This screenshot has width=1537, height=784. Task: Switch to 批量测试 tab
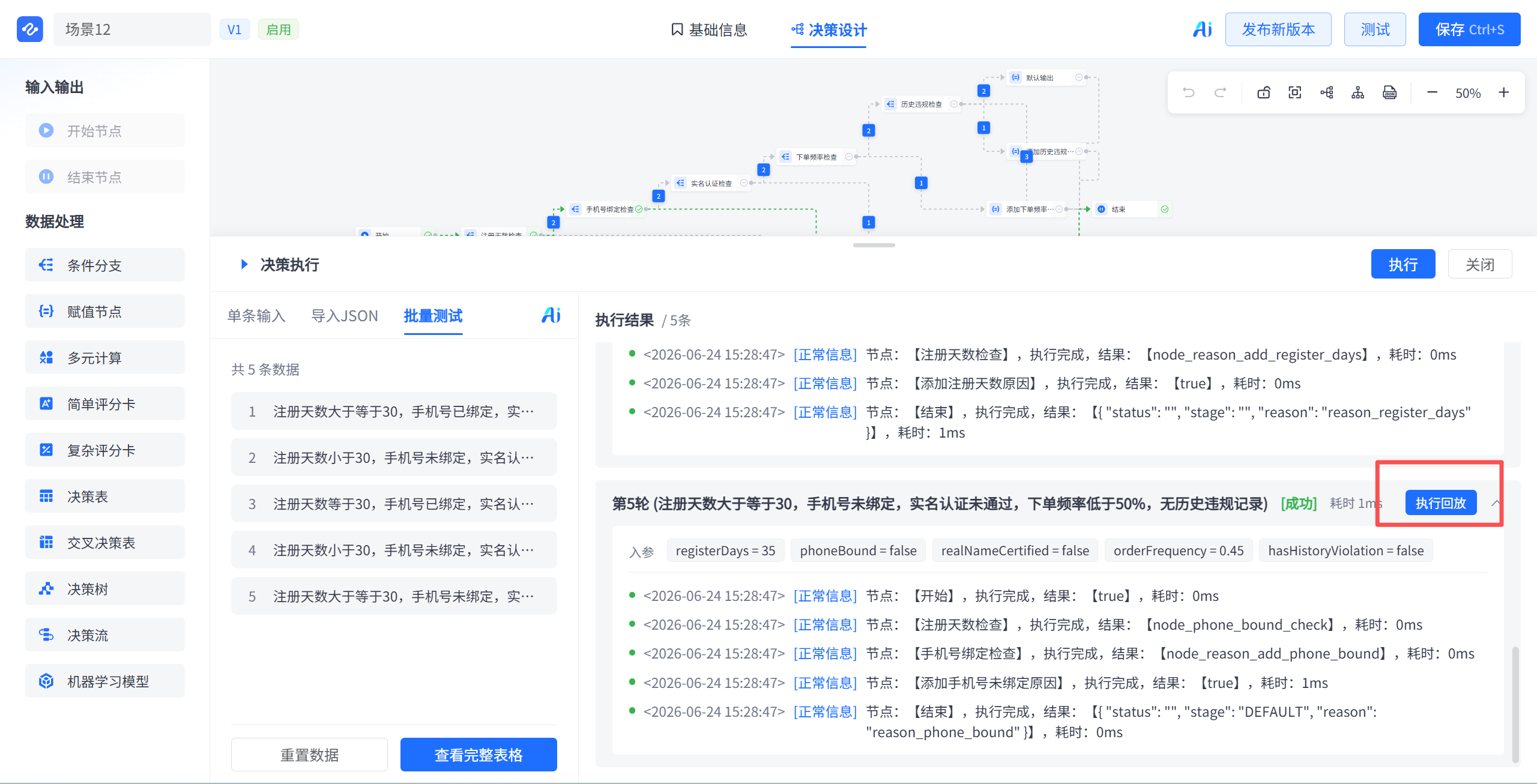click(433, 316)
